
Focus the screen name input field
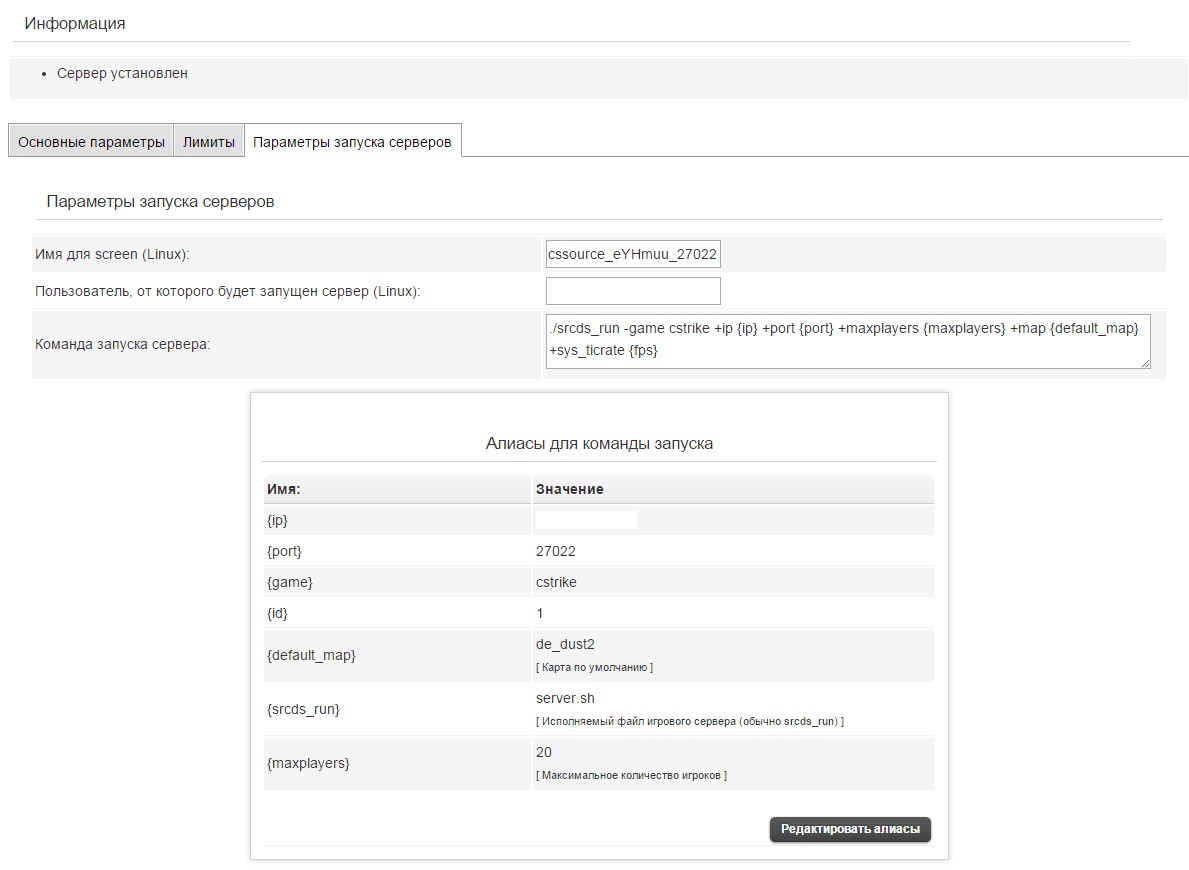coord(632,255)
